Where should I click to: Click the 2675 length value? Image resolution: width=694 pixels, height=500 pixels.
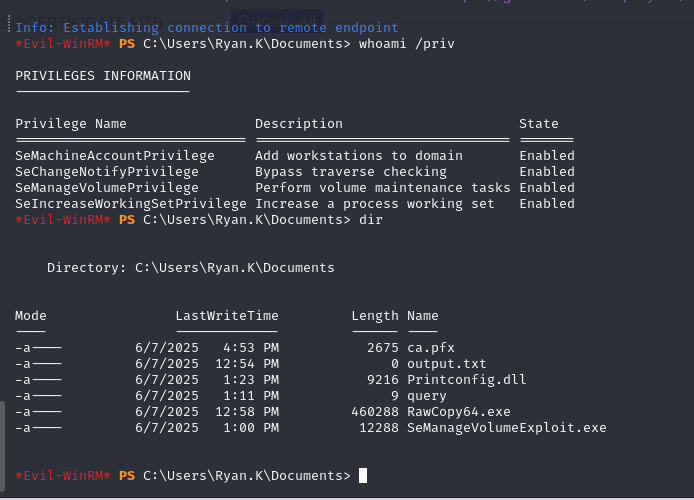click(383, 348)
